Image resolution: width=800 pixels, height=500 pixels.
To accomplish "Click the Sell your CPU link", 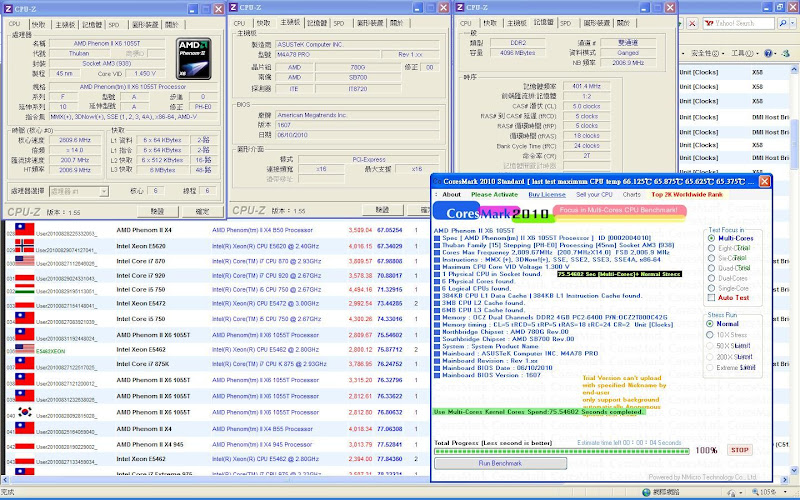I will 594,194.
